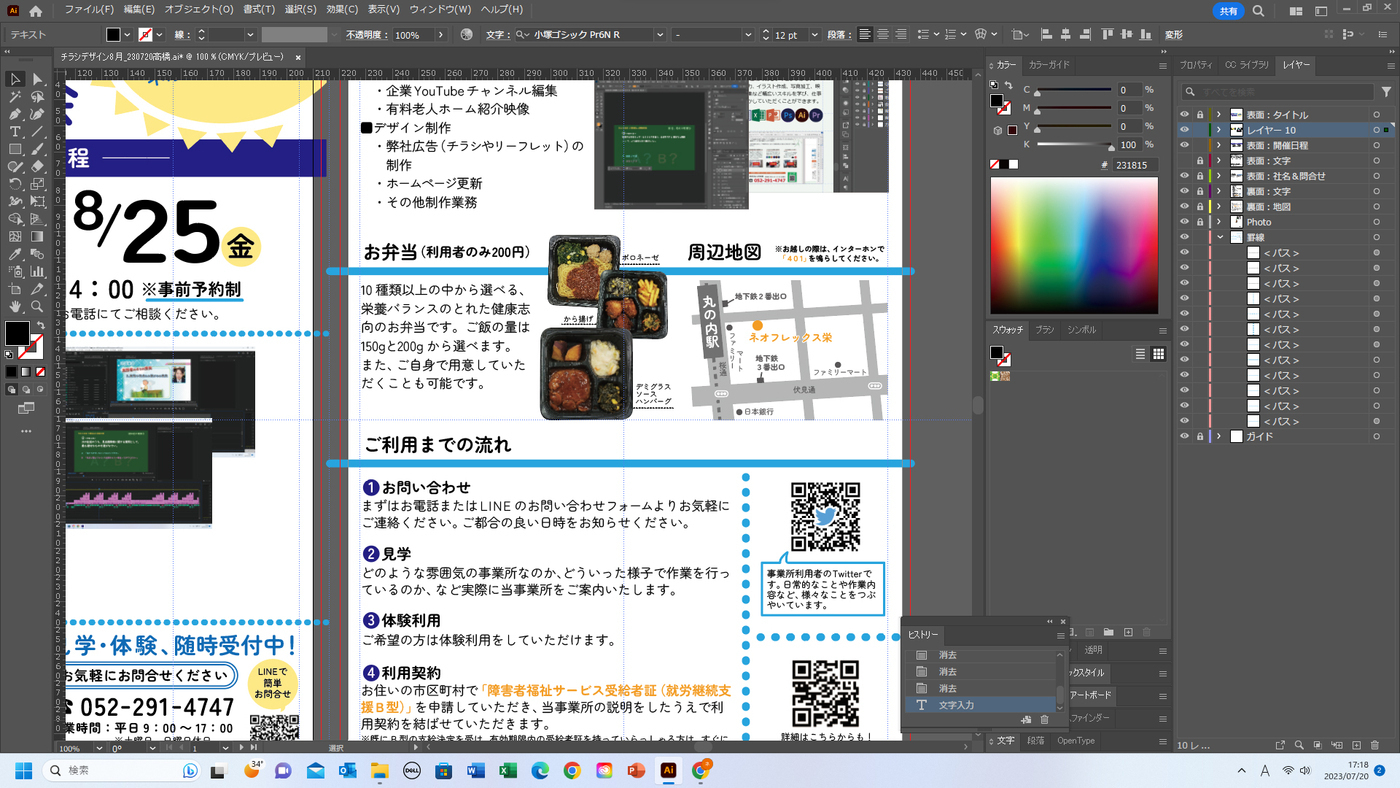Show the hidden 表面：文字 layer
Viewport: 1400px width, 788px height.
(x=1184, y=161)
